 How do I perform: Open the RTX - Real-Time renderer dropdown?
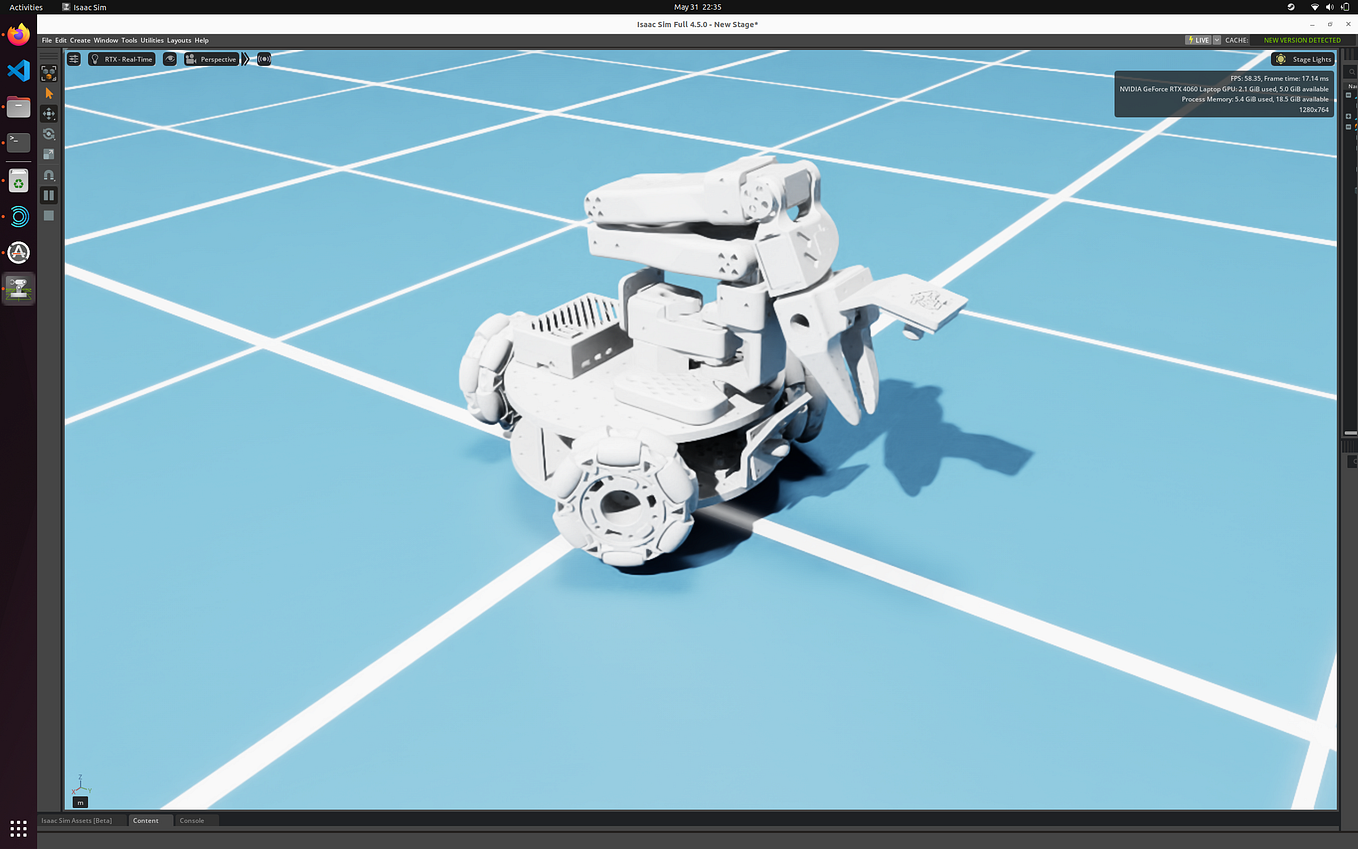point(122,59)
